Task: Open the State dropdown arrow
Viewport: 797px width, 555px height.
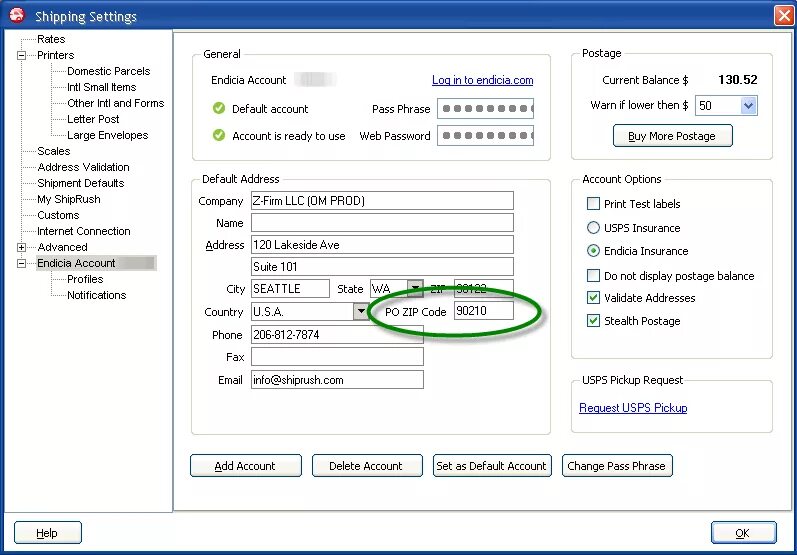Action: [x=415, y=289]
